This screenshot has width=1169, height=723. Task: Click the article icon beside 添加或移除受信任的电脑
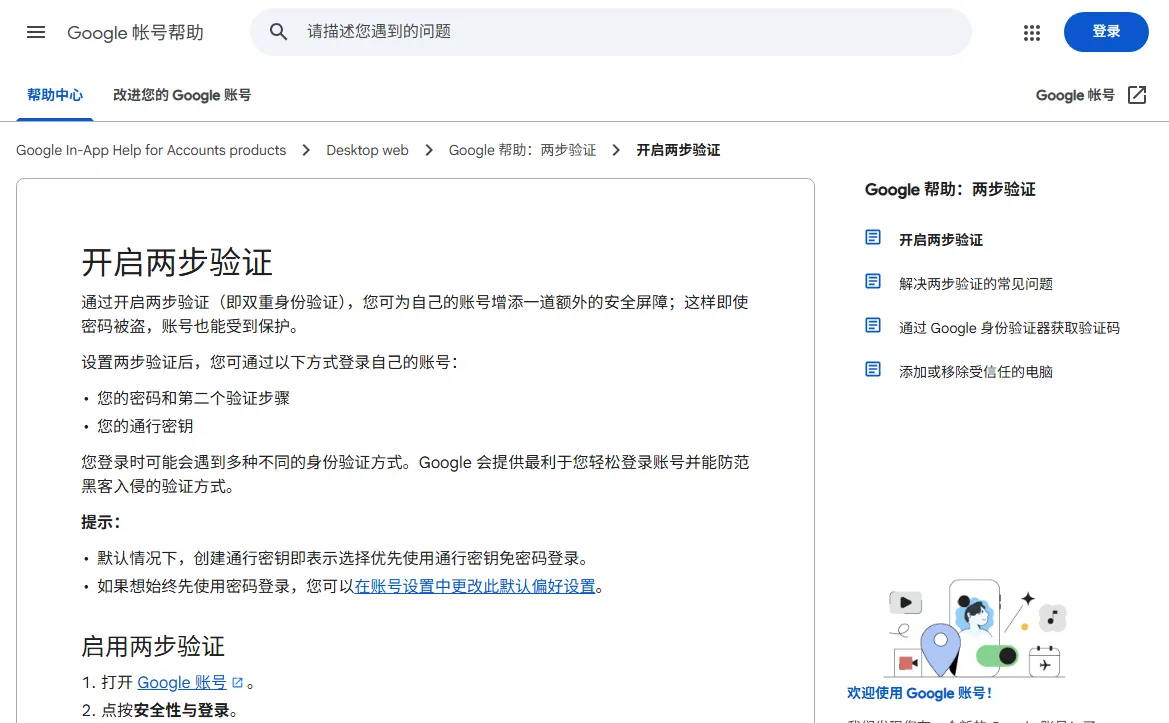click(x=873, y=370)
